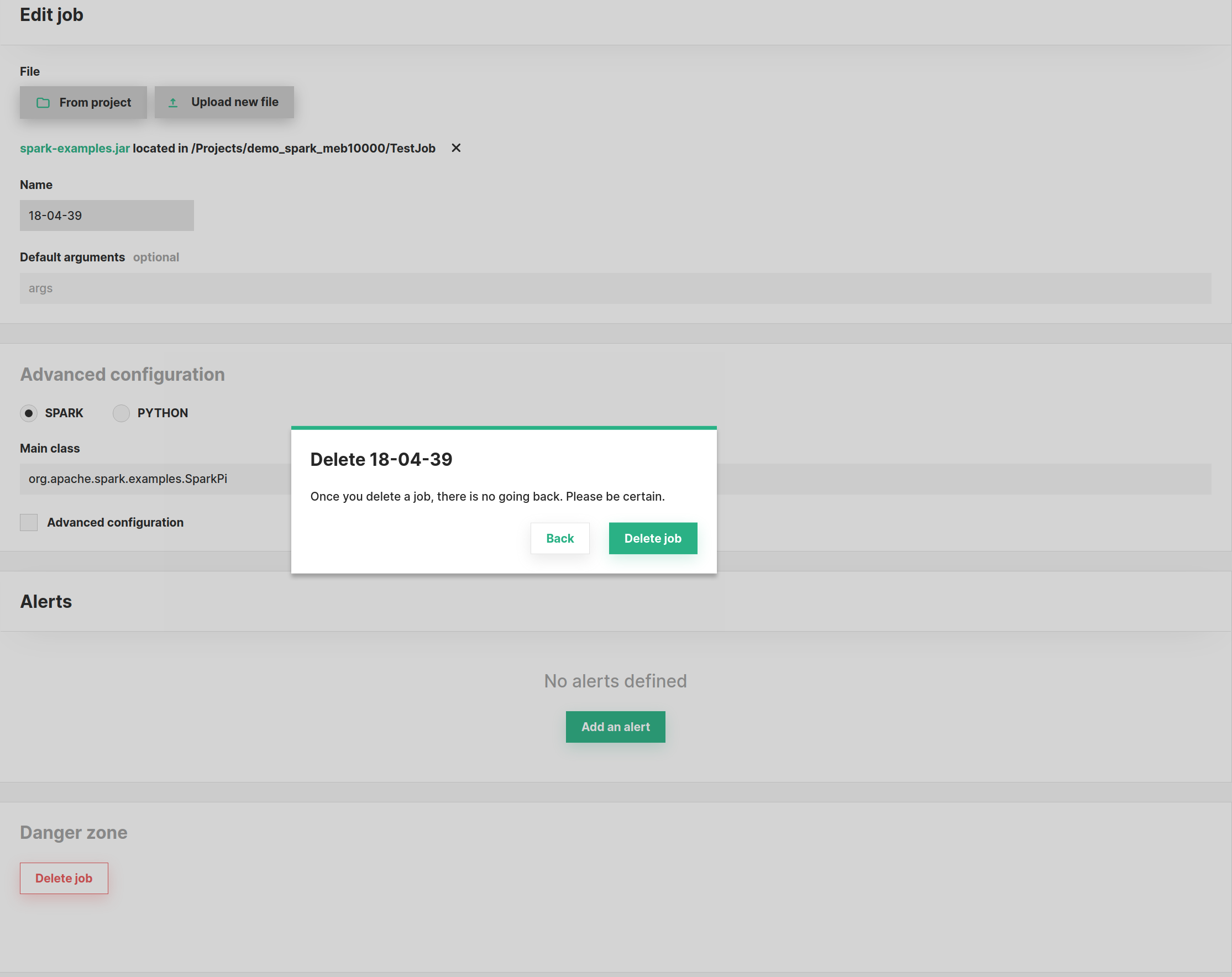1232x977 pixels.
Task: Click the Main class input field
Action: [x=154, y=479]
